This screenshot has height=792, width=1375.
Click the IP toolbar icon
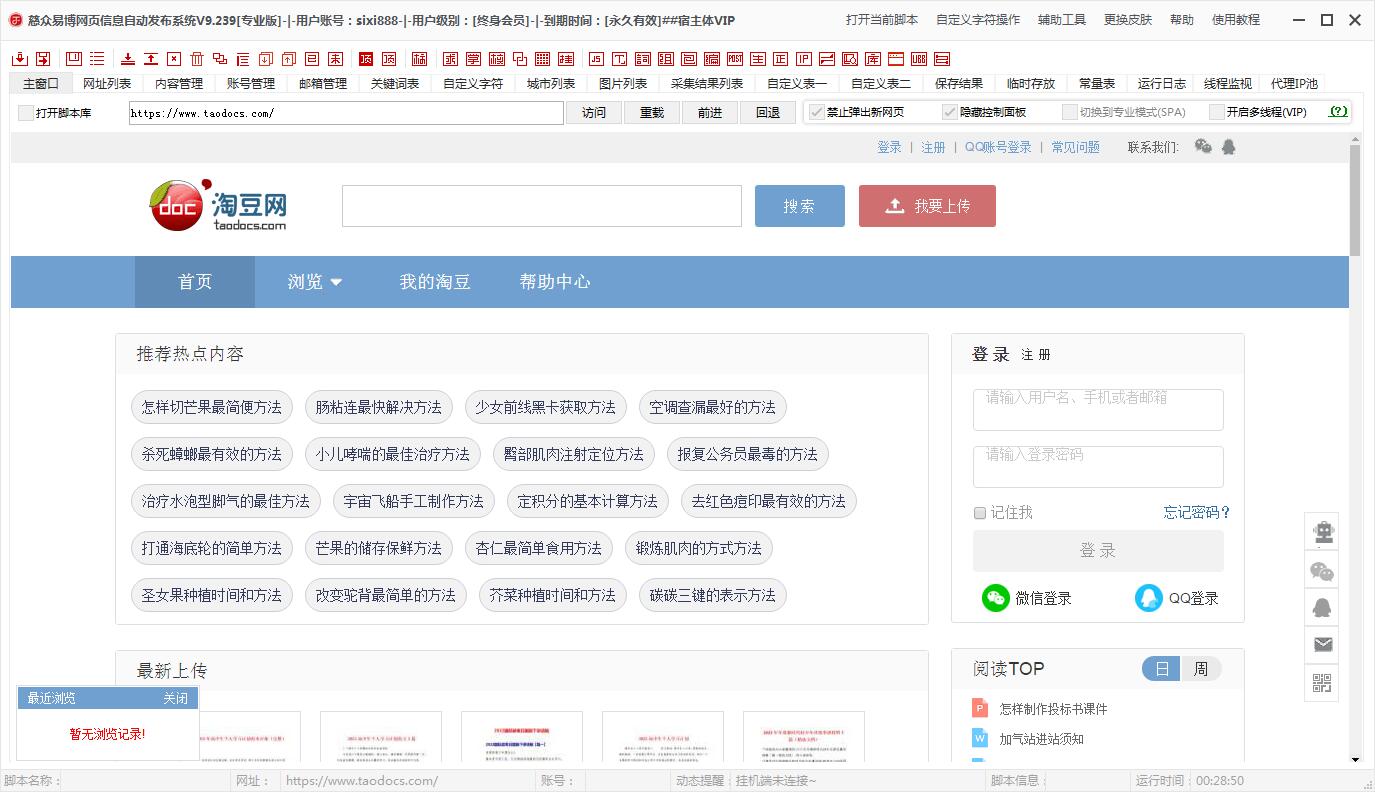click(x=804, y=59)
